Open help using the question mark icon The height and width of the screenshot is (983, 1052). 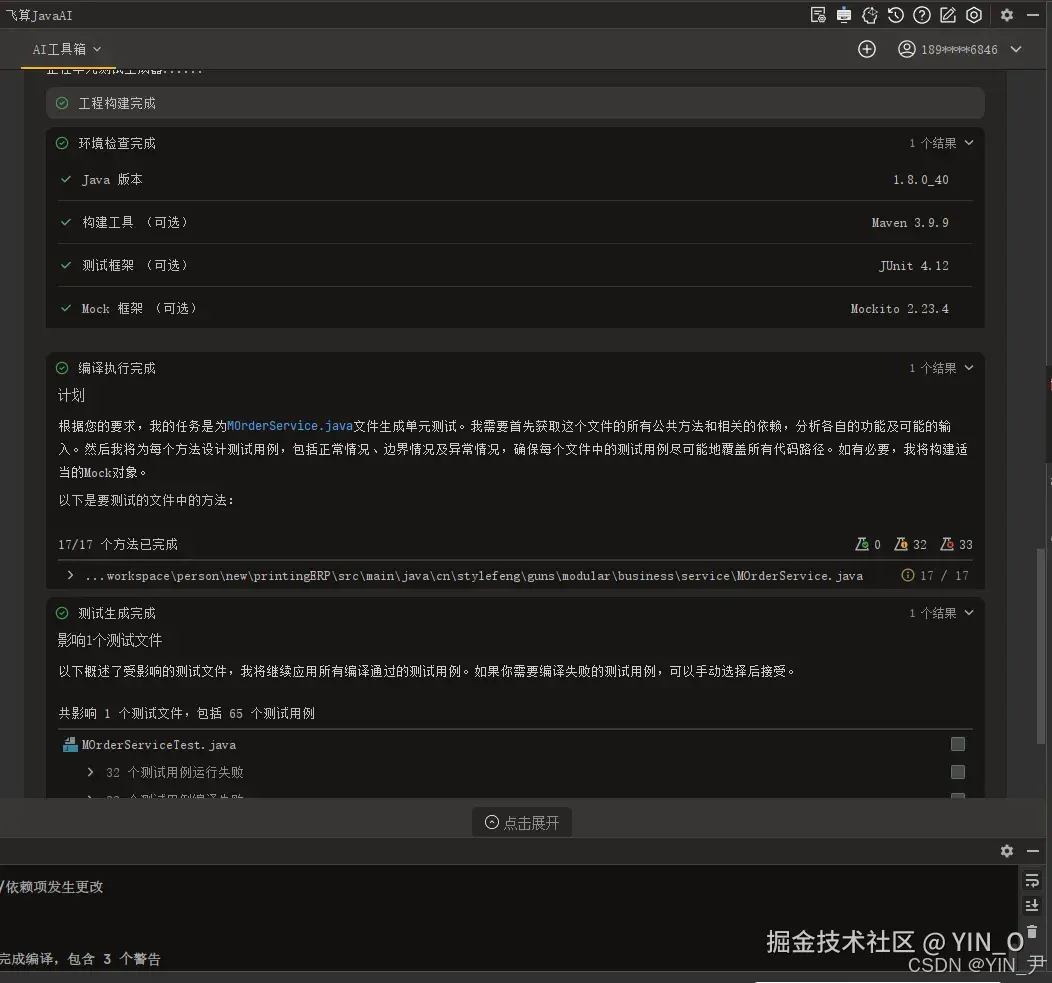[x=922, y=15]
